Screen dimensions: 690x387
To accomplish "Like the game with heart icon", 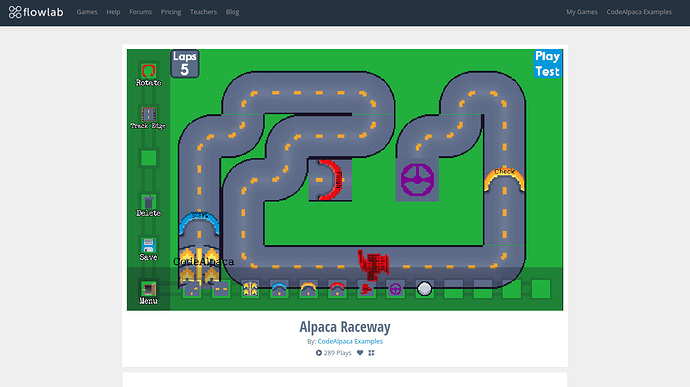I will [360, 353].
